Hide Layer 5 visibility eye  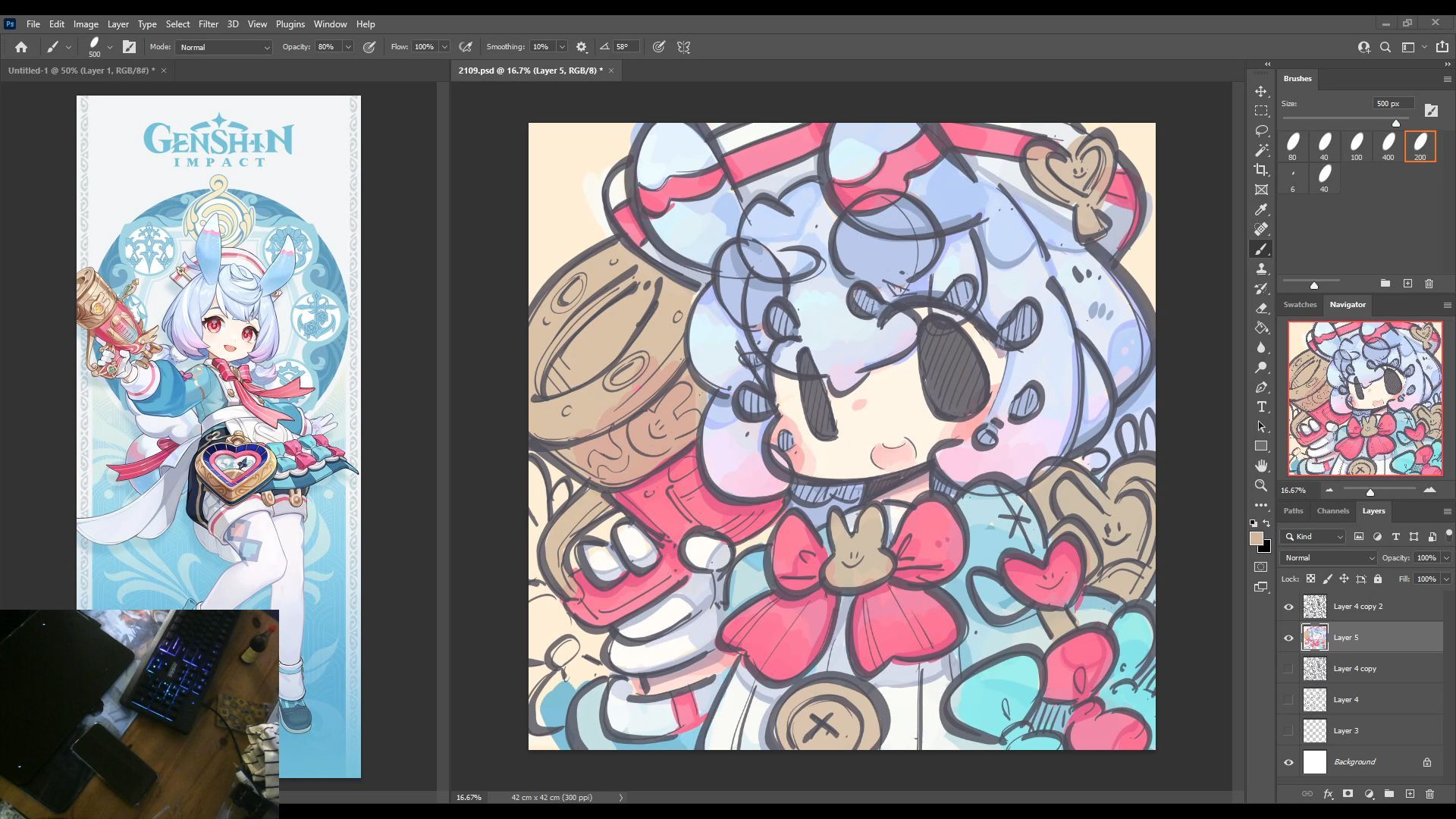pyautogui.click(x=1288, y=638)
